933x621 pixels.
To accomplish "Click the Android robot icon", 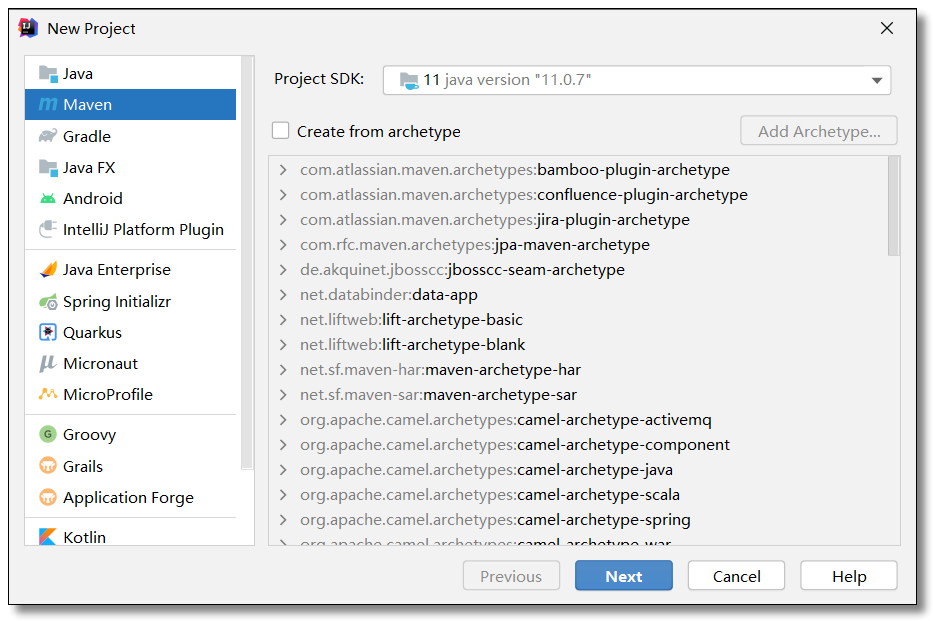I will pos(48,198).
